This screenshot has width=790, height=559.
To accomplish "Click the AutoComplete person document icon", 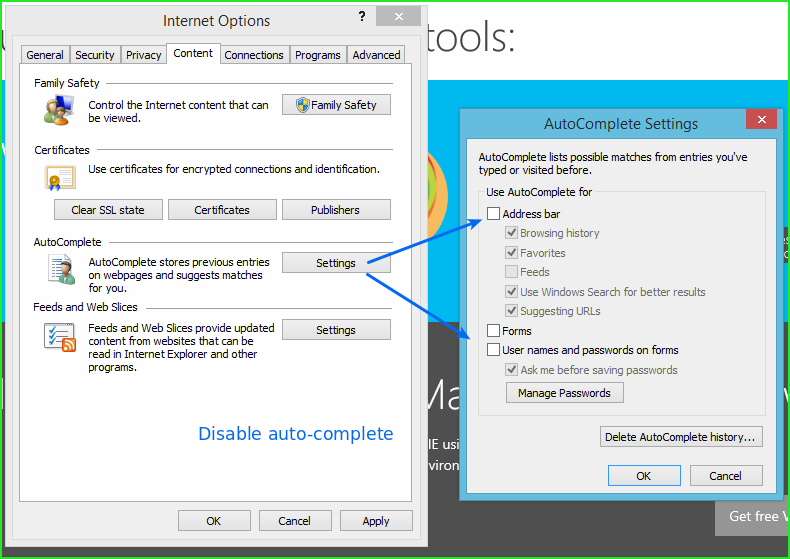I will [x=61, y=269].
